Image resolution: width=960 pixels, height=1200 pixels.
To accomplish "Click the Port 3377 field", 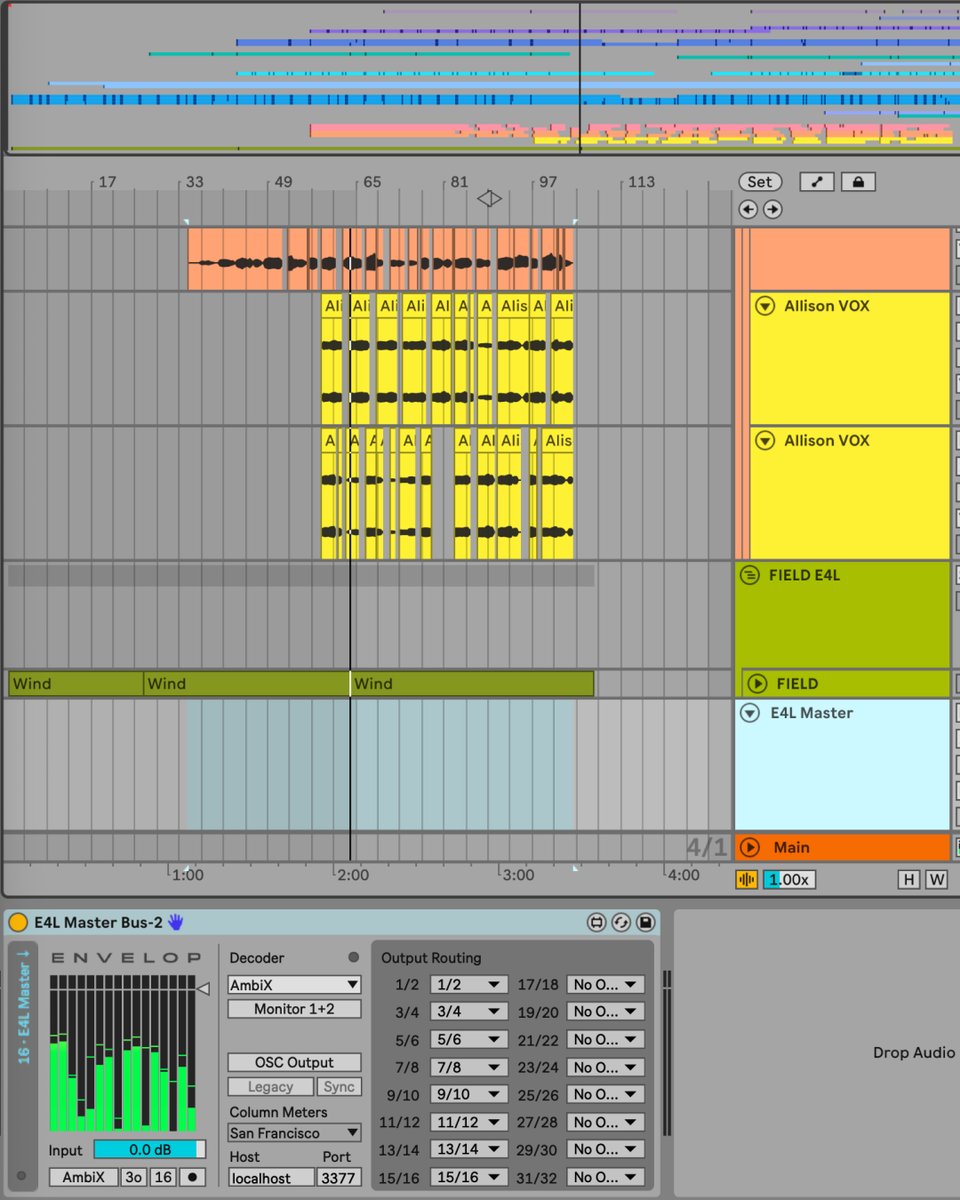I will pyautogui.click(x=340, y=1178).
